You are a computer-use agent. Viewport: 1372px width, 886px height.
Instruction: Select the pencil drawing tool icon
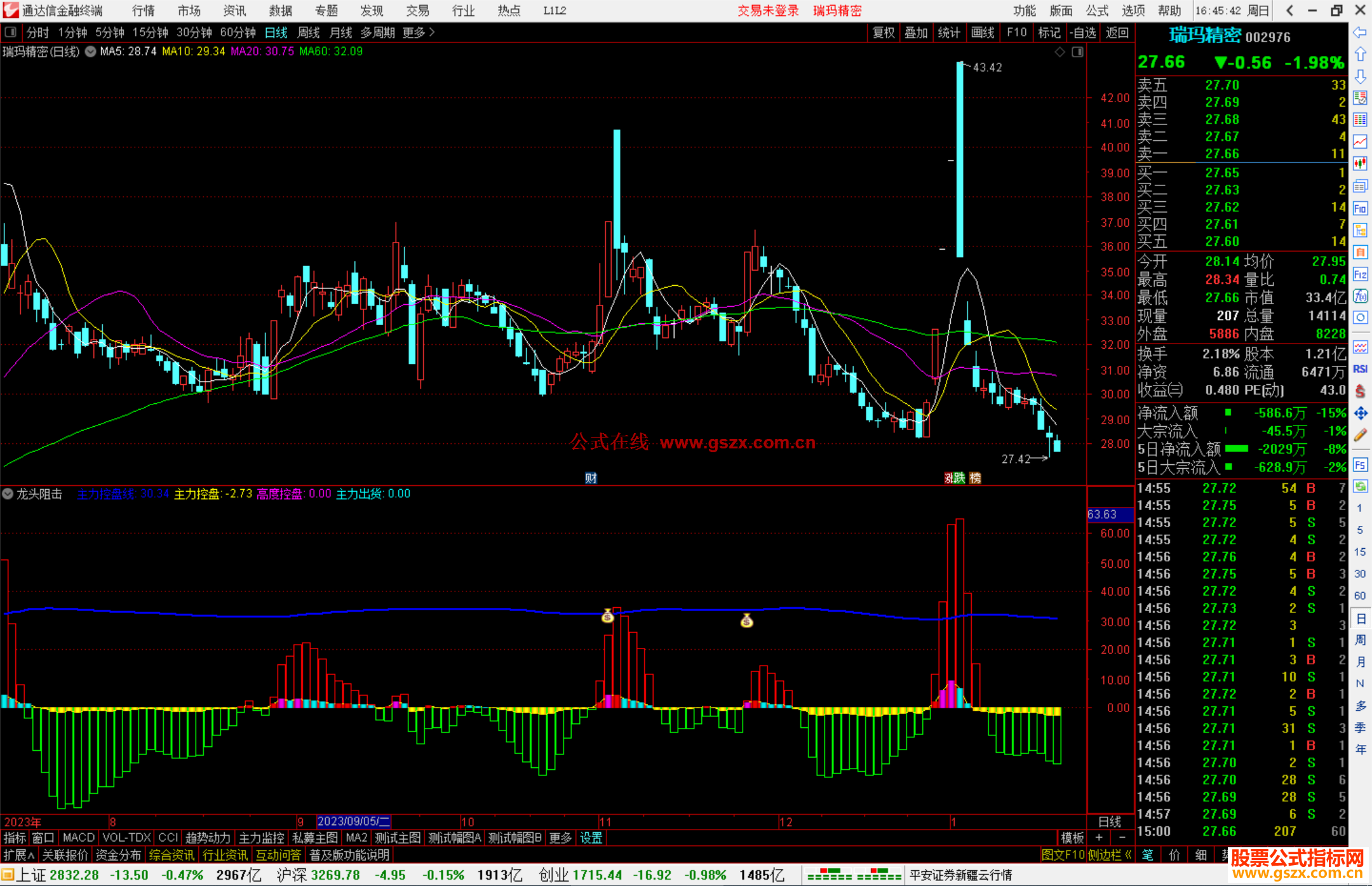[x=1360, y=436]
